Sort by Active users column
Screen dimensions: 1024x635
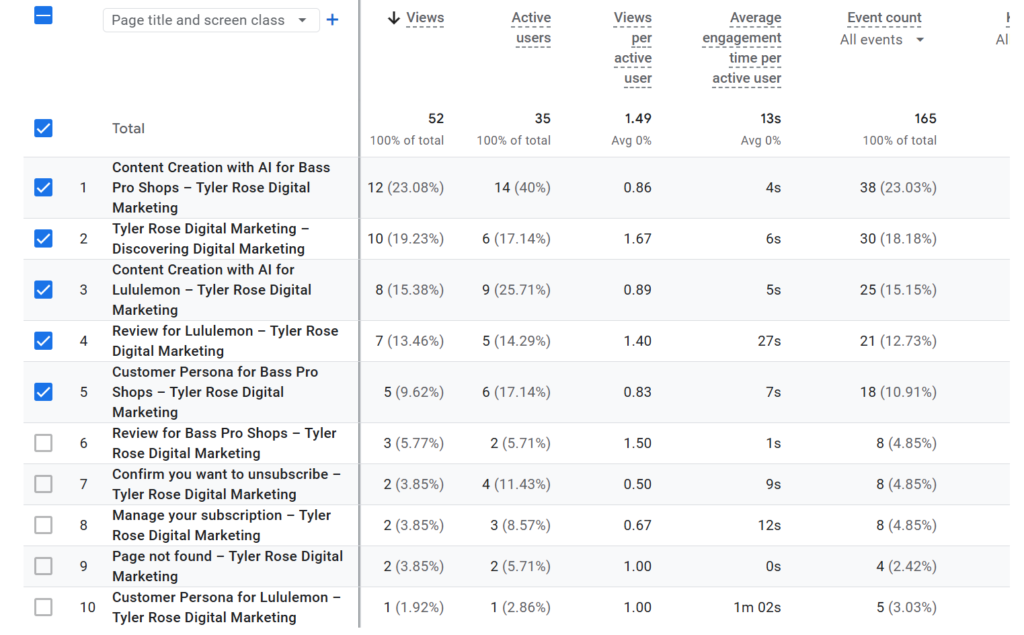[x=530, y=28]
